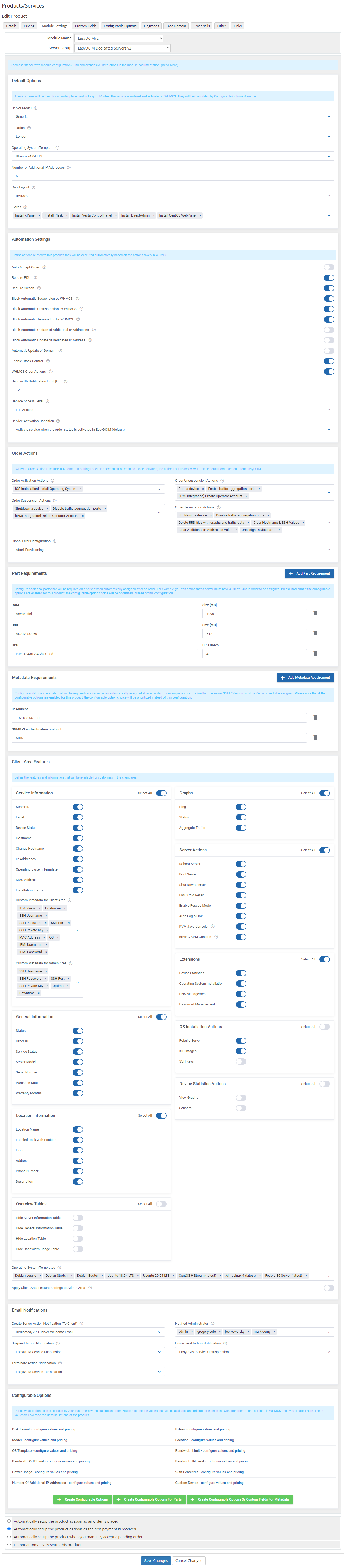Open help icon beside Number of Additional IP Addresses

pos(69,167)
